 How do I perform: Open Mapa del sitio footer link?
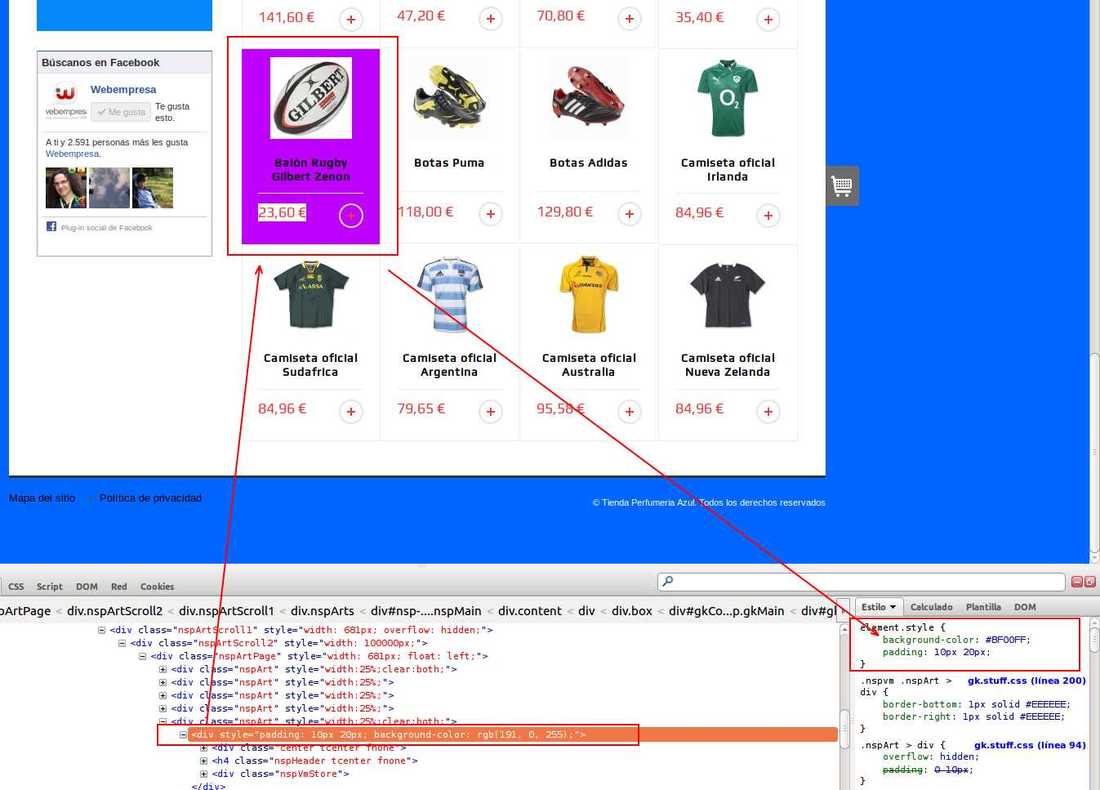tap(42, 498)
